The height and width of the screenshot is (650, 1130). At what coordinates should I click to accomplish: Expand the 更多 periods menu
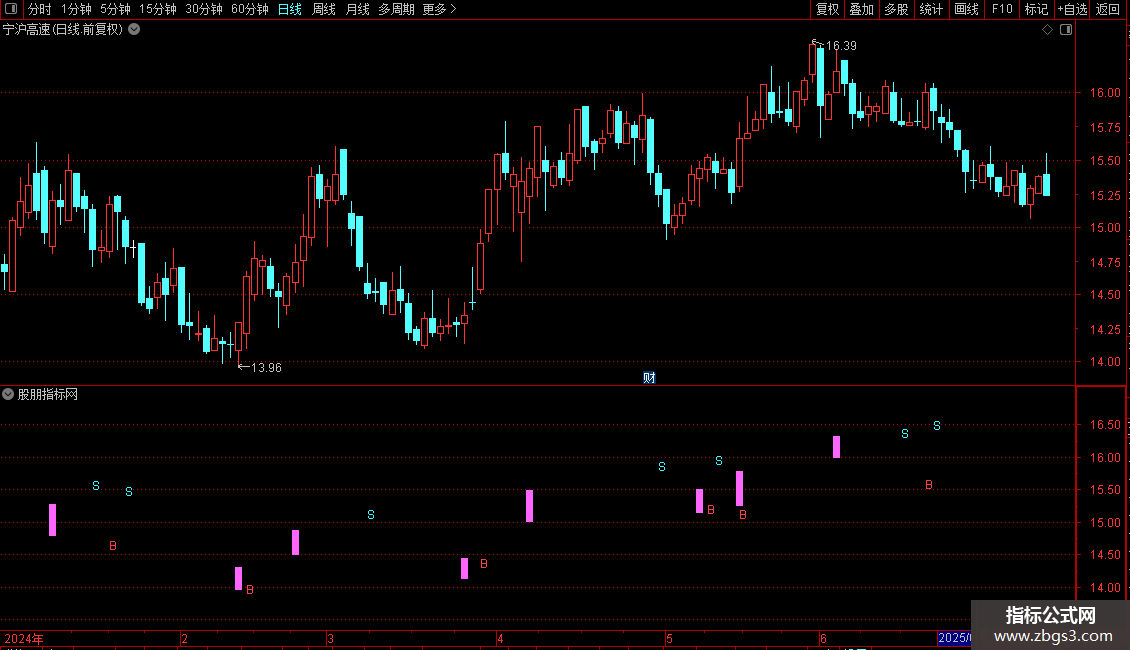pos(439,9)
